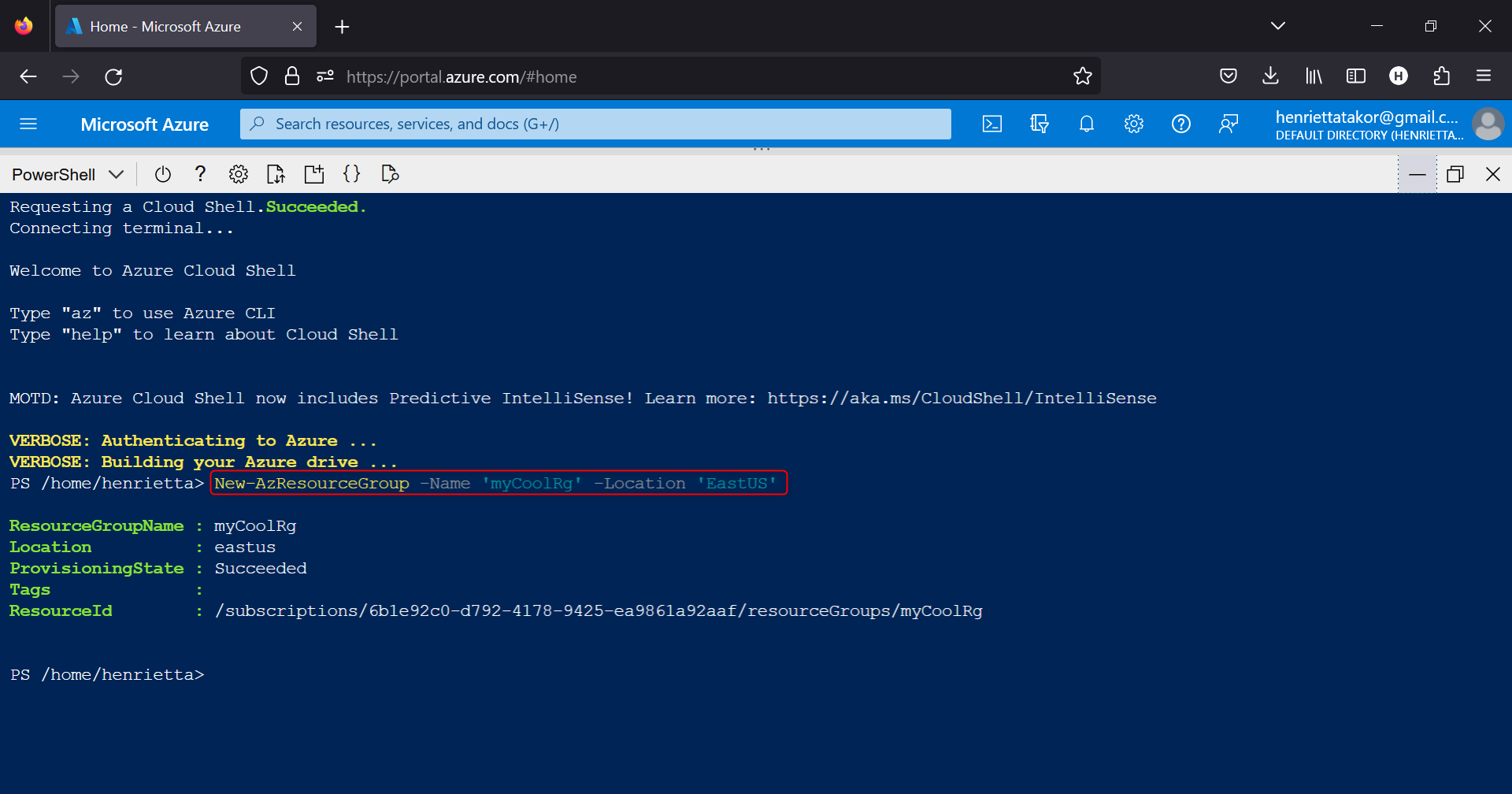Screen dimensions: 1512x794
Task: Open site permissions icon in address bar
Action: click(x=325, y=76)
